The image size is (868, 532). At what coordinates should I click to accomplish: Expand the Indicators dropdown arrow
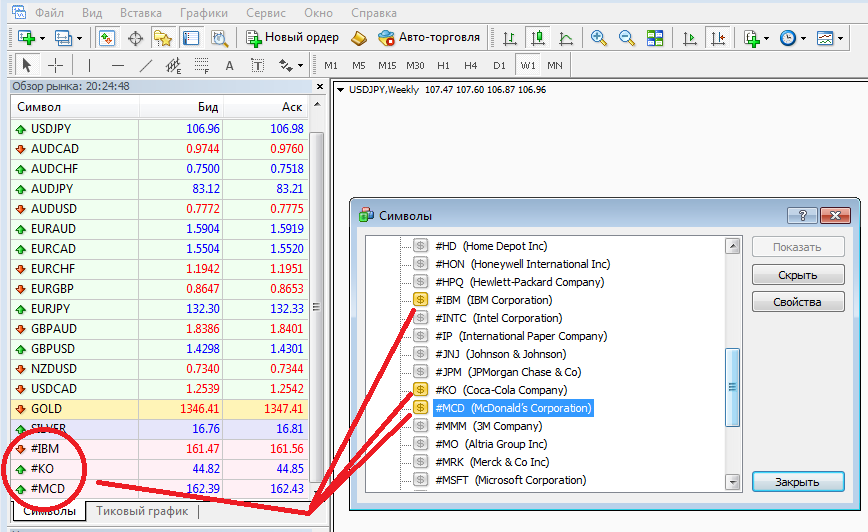766,38
